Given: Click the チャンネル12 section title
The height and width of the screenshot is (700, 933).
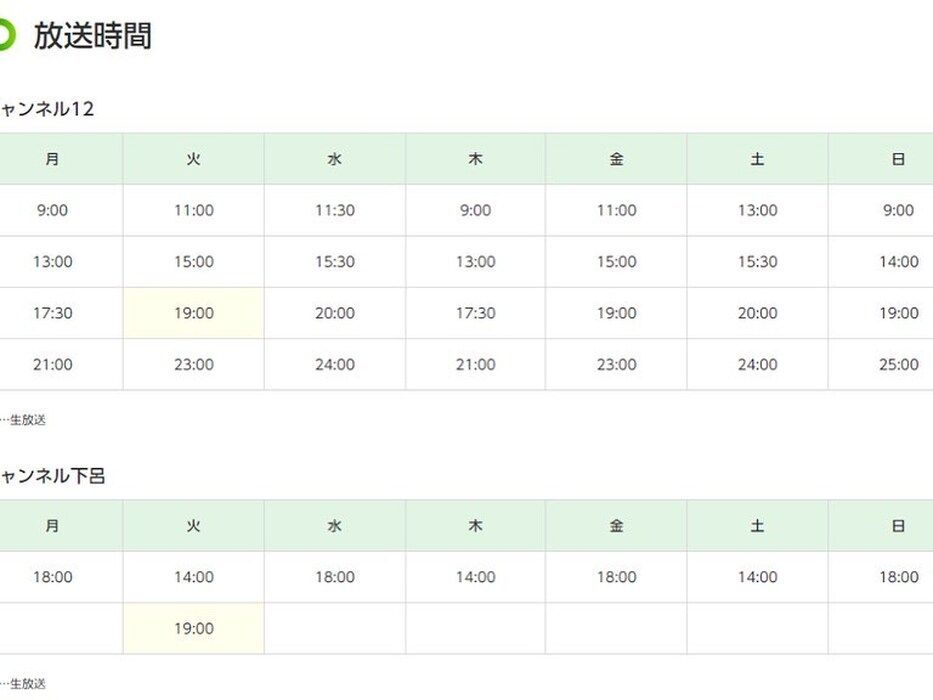Looking at the screenshot, I should pyautogui.click(x=46, y=109).
